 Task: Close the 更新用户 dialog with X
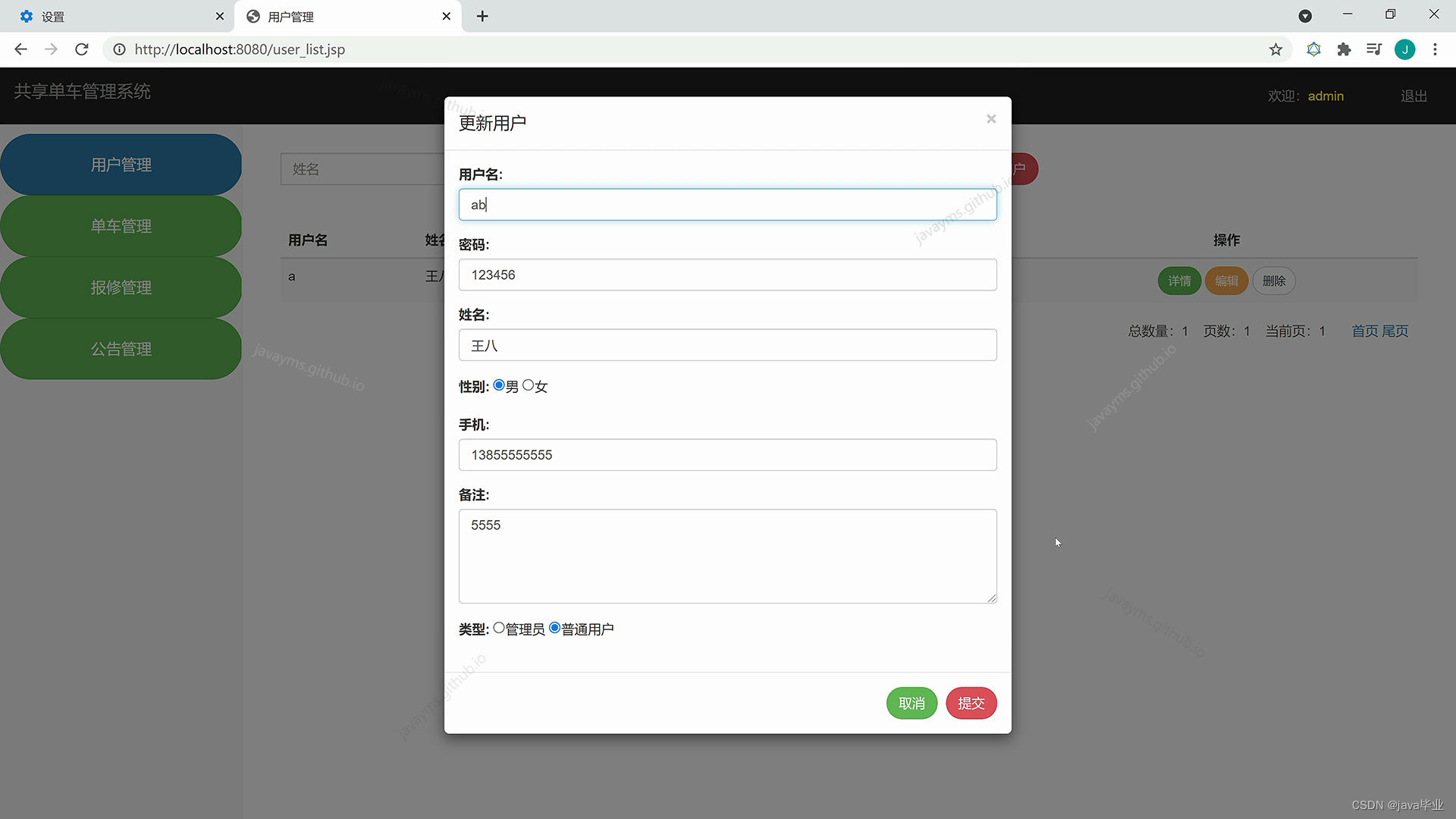(x=990, y=119)
